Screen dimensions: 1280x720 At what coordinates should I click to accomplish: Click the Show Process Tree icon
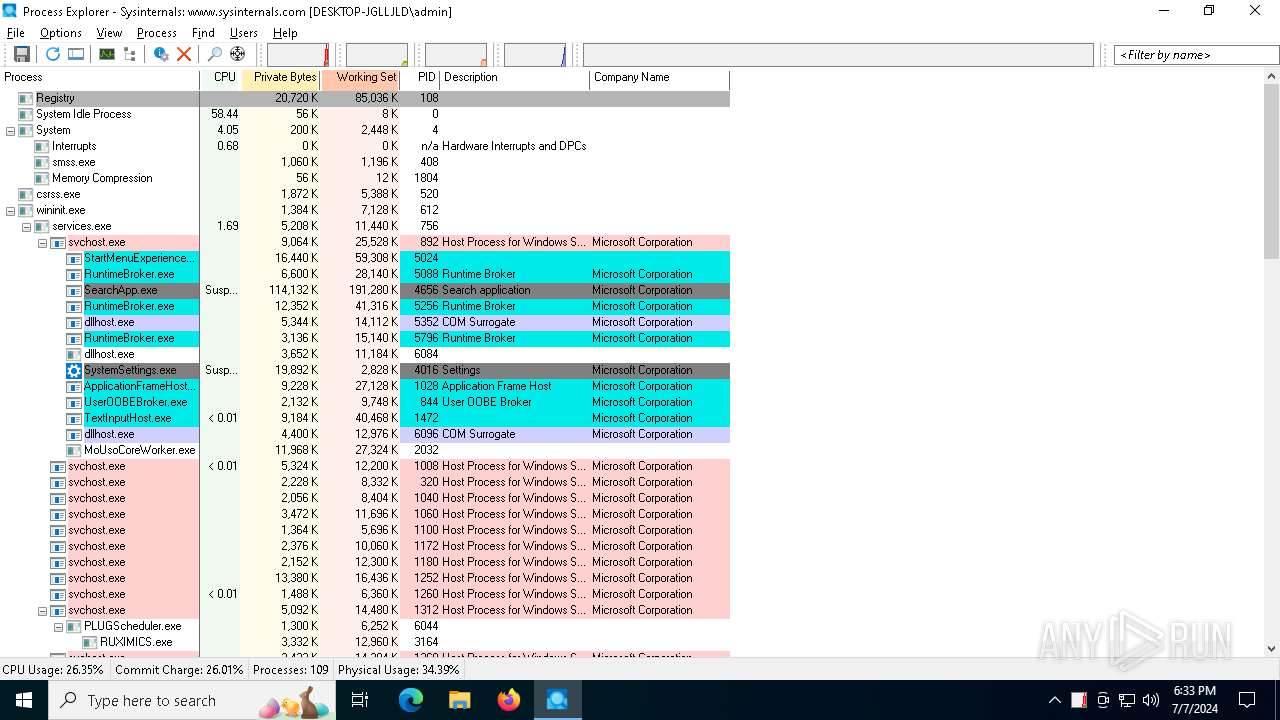tap(130, 54)
